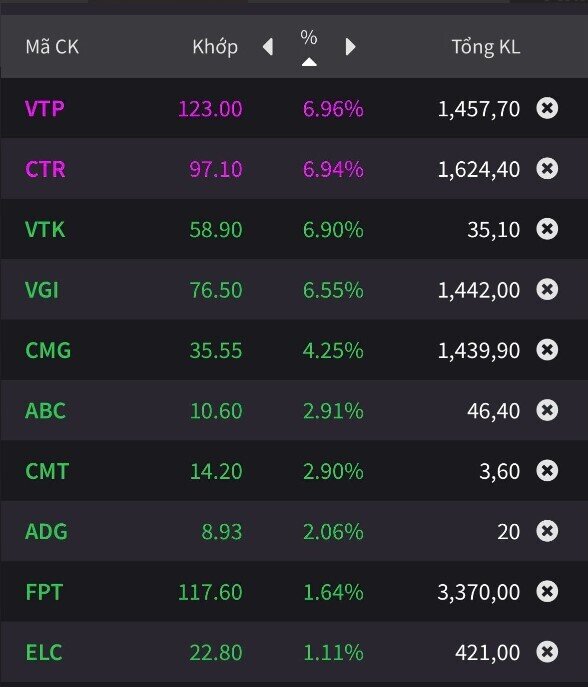Delete the ELC row

[x=547, y=652]
